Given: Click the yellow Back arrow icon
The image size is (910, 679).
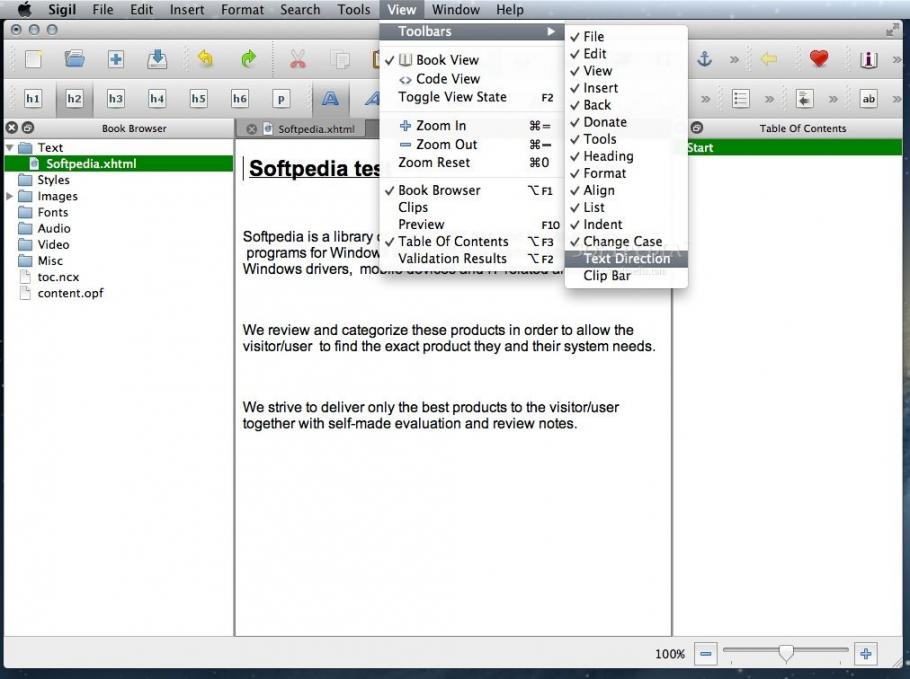Looking at the screenshot, I should pyautogui.click(x=769, y=59).
